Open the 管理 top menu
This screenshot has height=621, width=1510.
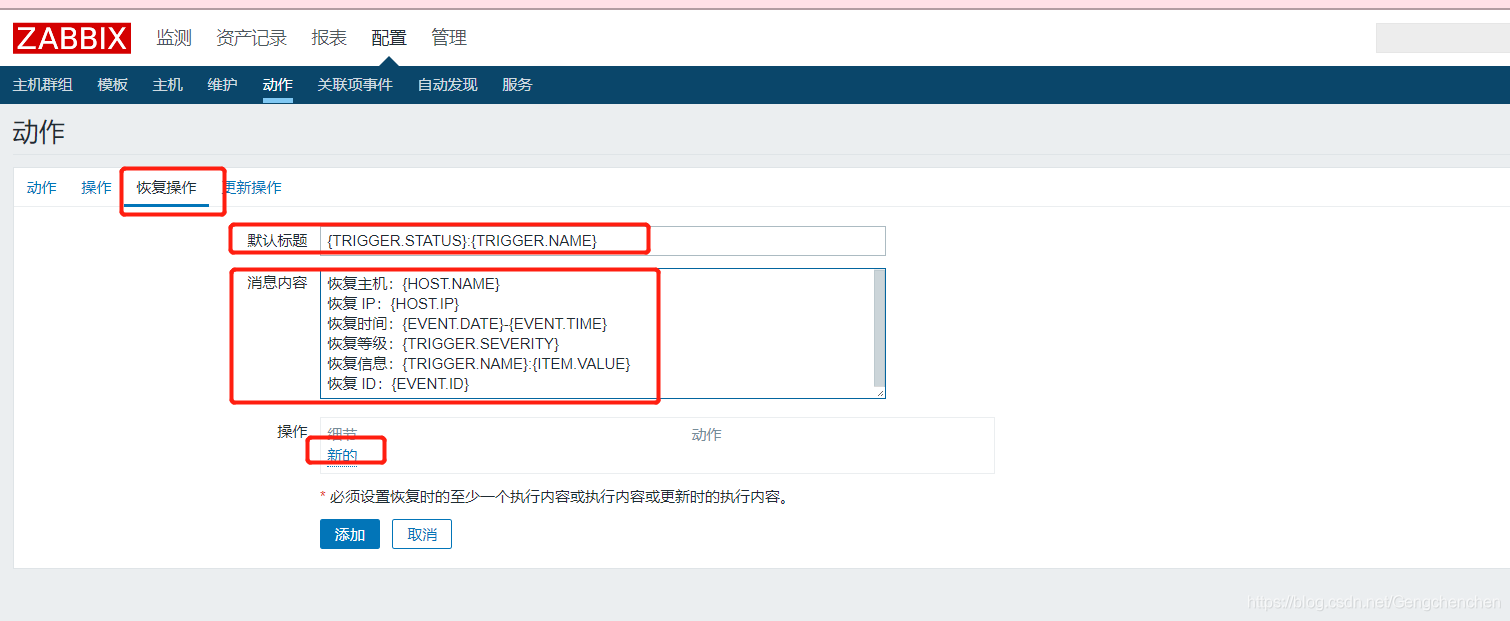449,38
